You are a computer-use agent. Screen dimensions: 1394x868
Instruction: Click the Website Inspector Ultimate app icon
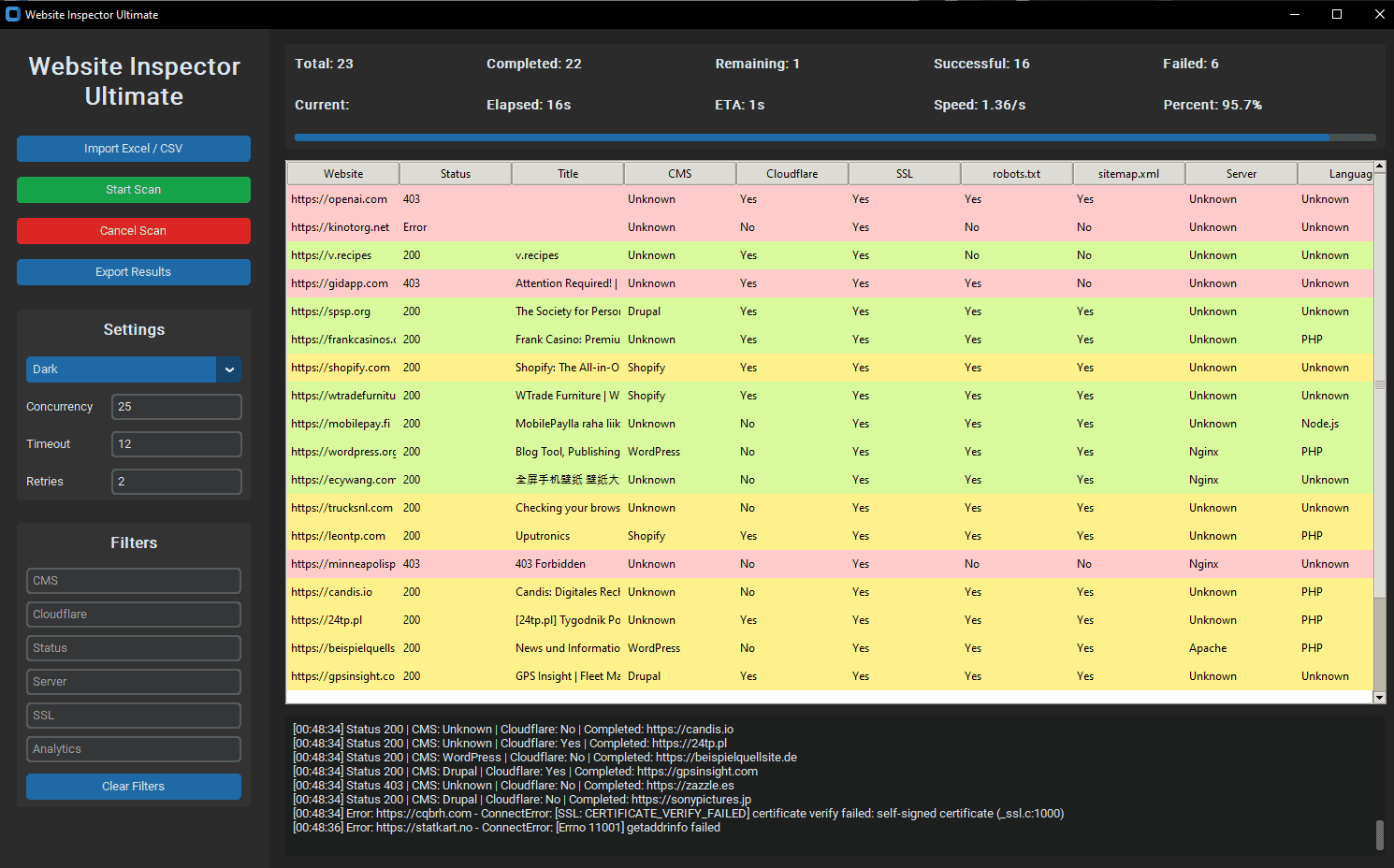13,14
